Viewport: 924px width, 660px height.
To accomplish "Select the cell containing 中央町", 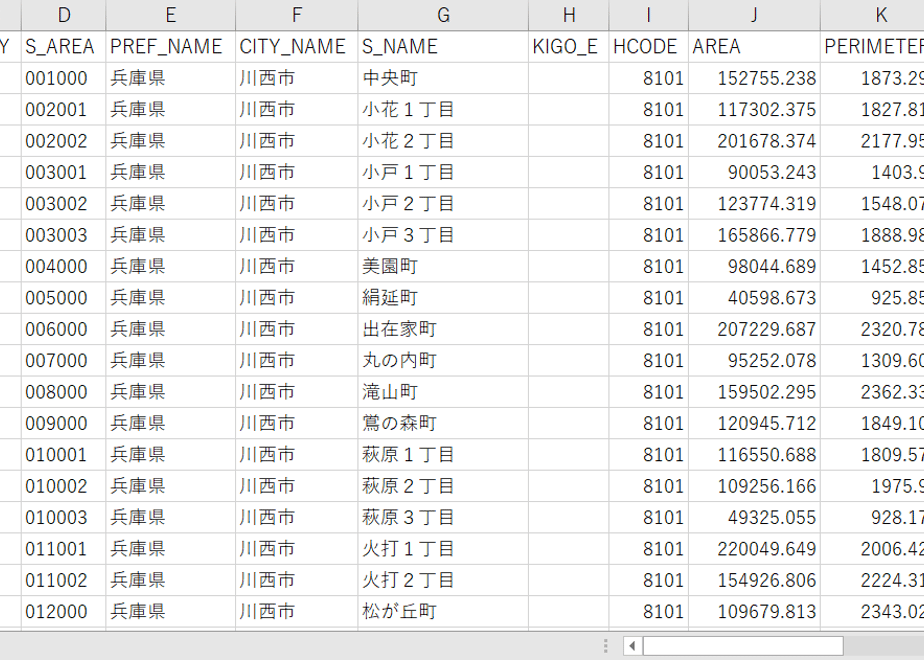I will point(443,78).
